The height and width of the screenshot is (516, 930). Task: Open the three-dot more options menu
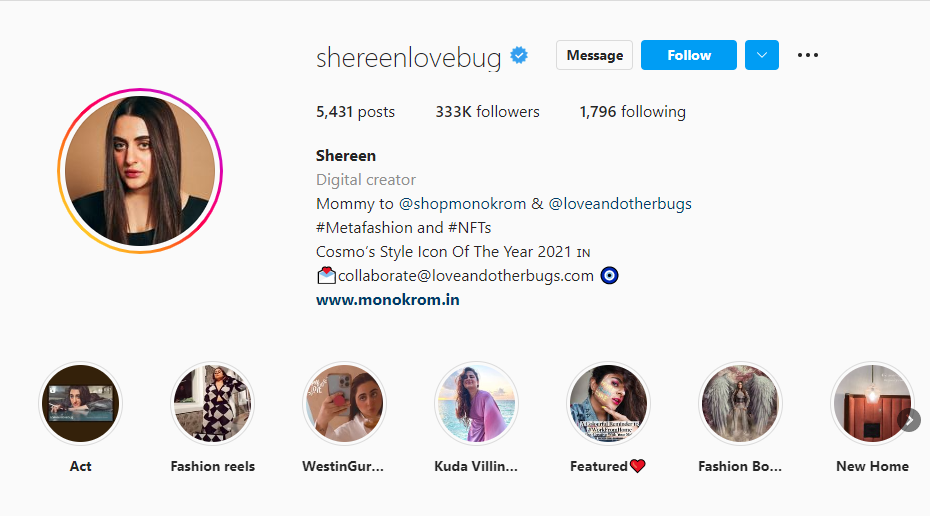point(808,55)
